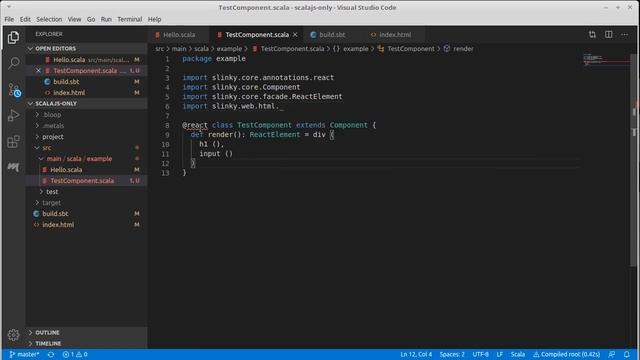
Task: Open the Extensions view
Action: 13,142
